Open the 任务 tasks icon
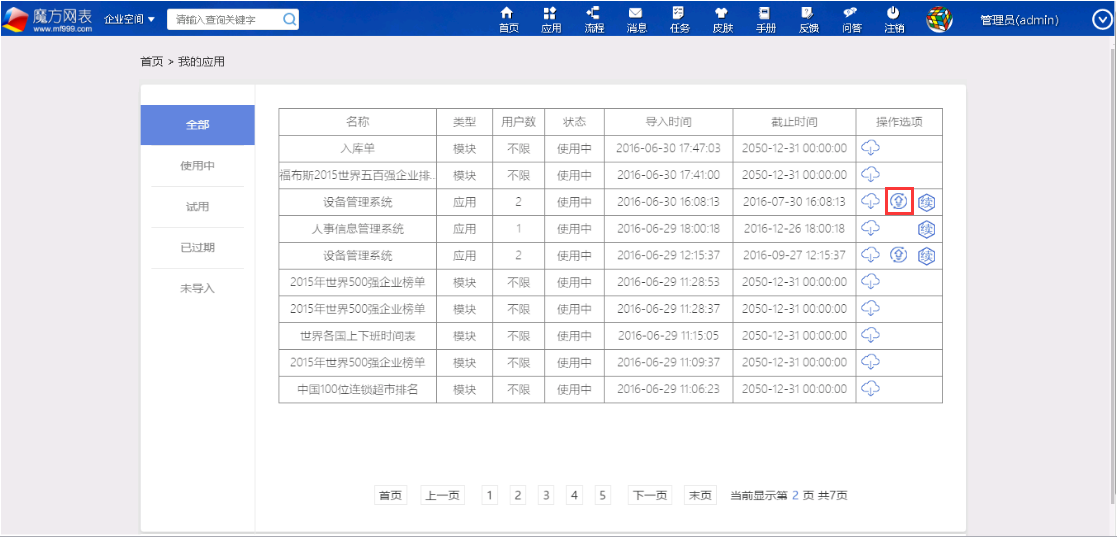 tap(680, 20)
